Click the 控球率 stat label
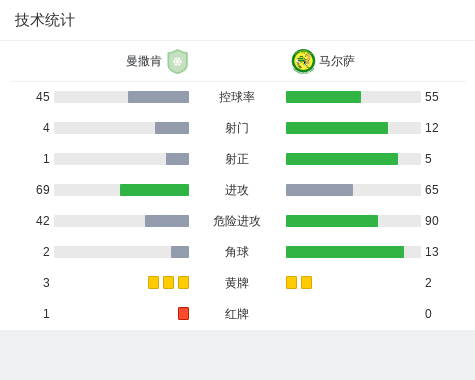This screenshot has width=475, height=380. click(x=237, y=97)
